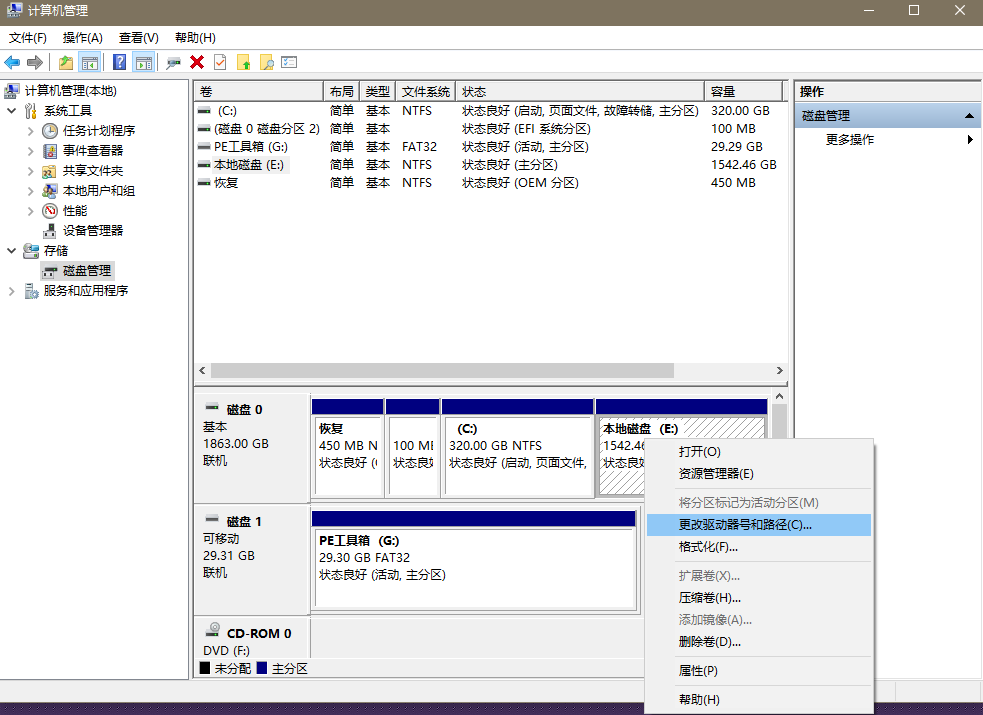The image size is (983, 715).
Task: Click the folder up-one-level toolbar icon
Action: (x=66, y=63)
